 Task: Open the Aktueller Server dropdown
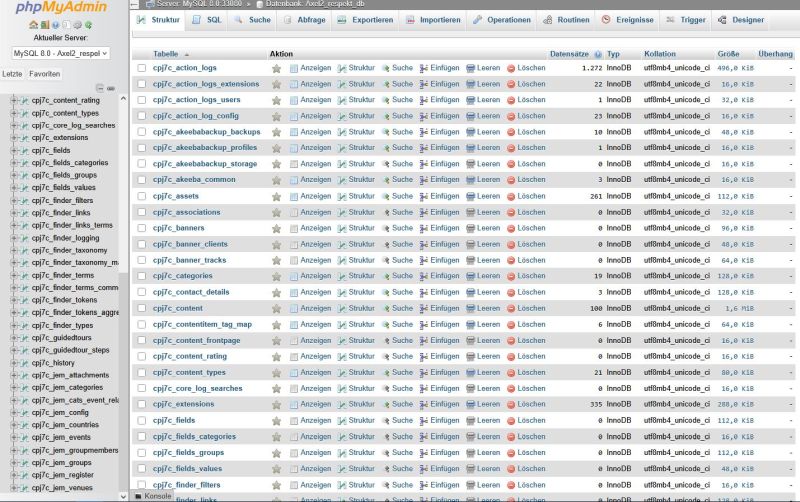[x=60, y=53]
